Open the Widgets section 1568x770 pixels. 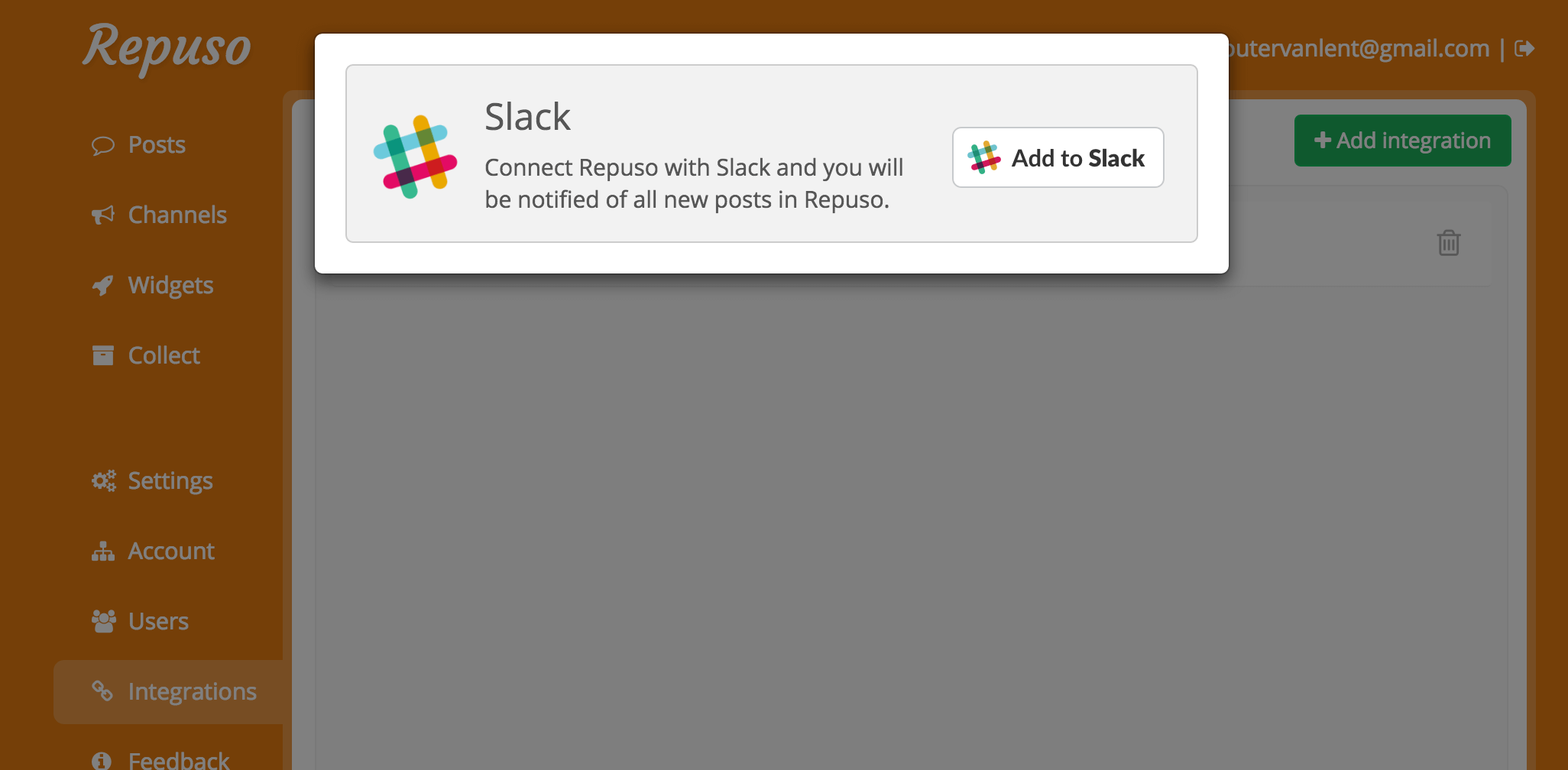[x=170, y=286]
